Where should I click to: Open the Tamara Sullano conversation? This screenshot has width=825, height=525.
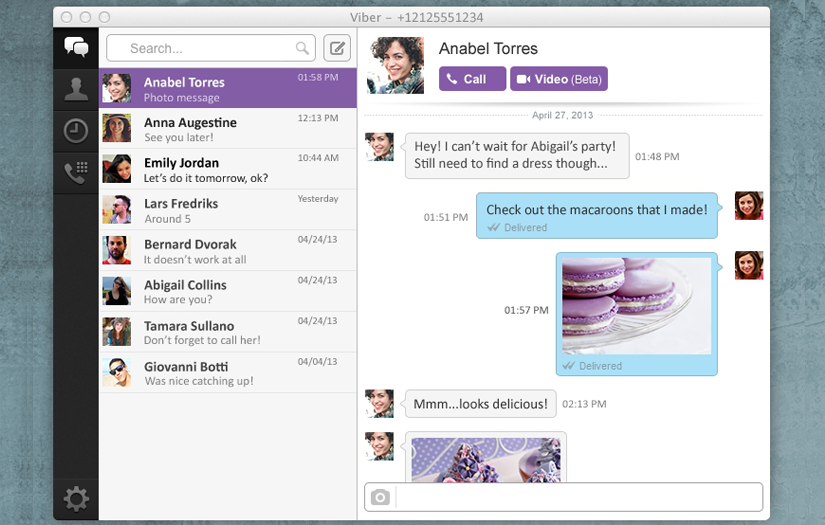(228, 332)
